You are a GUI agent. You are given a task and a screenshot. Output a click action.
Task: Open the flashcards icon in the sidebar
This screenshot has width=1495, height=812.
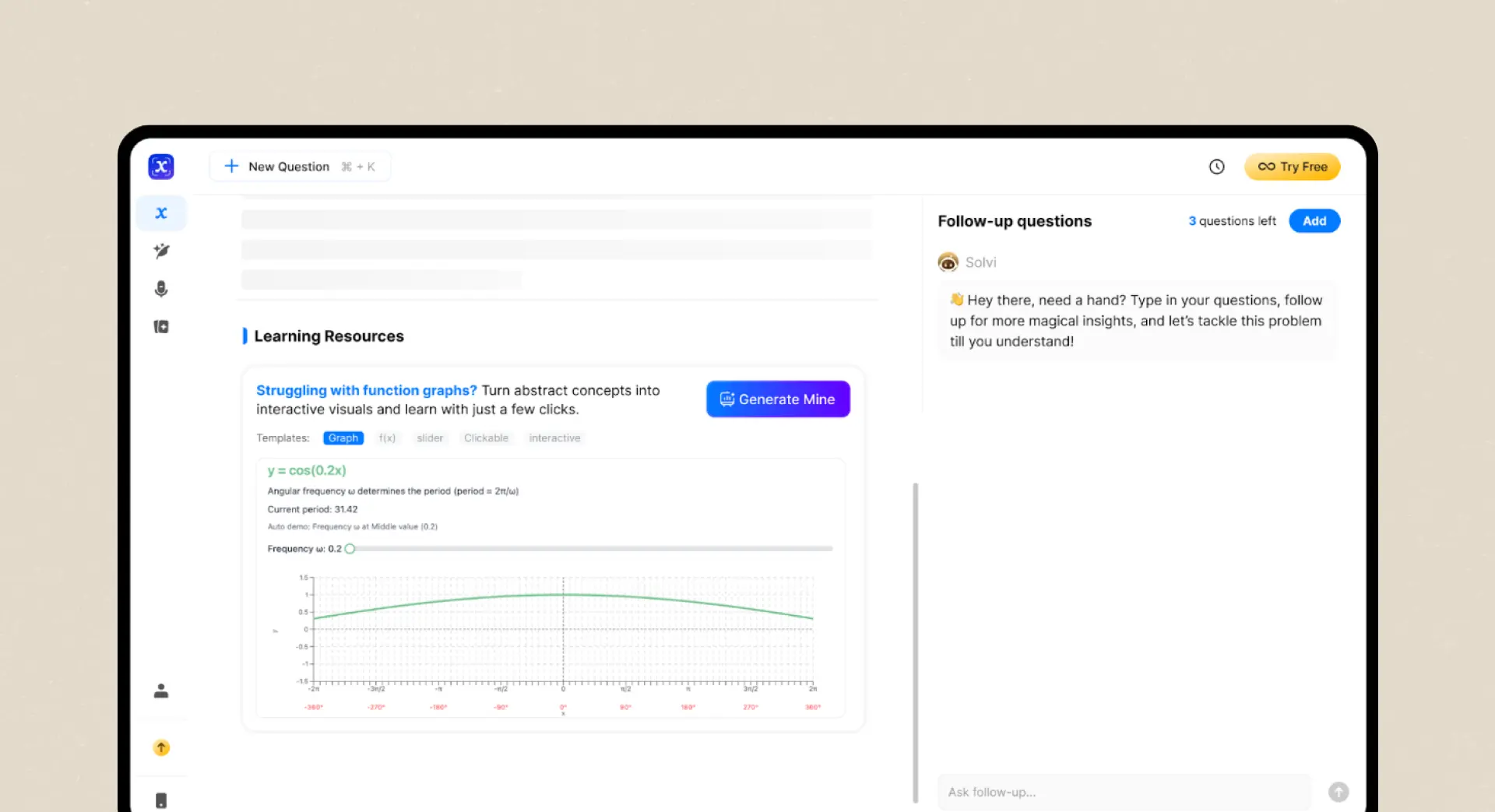[x=161, y=326]
